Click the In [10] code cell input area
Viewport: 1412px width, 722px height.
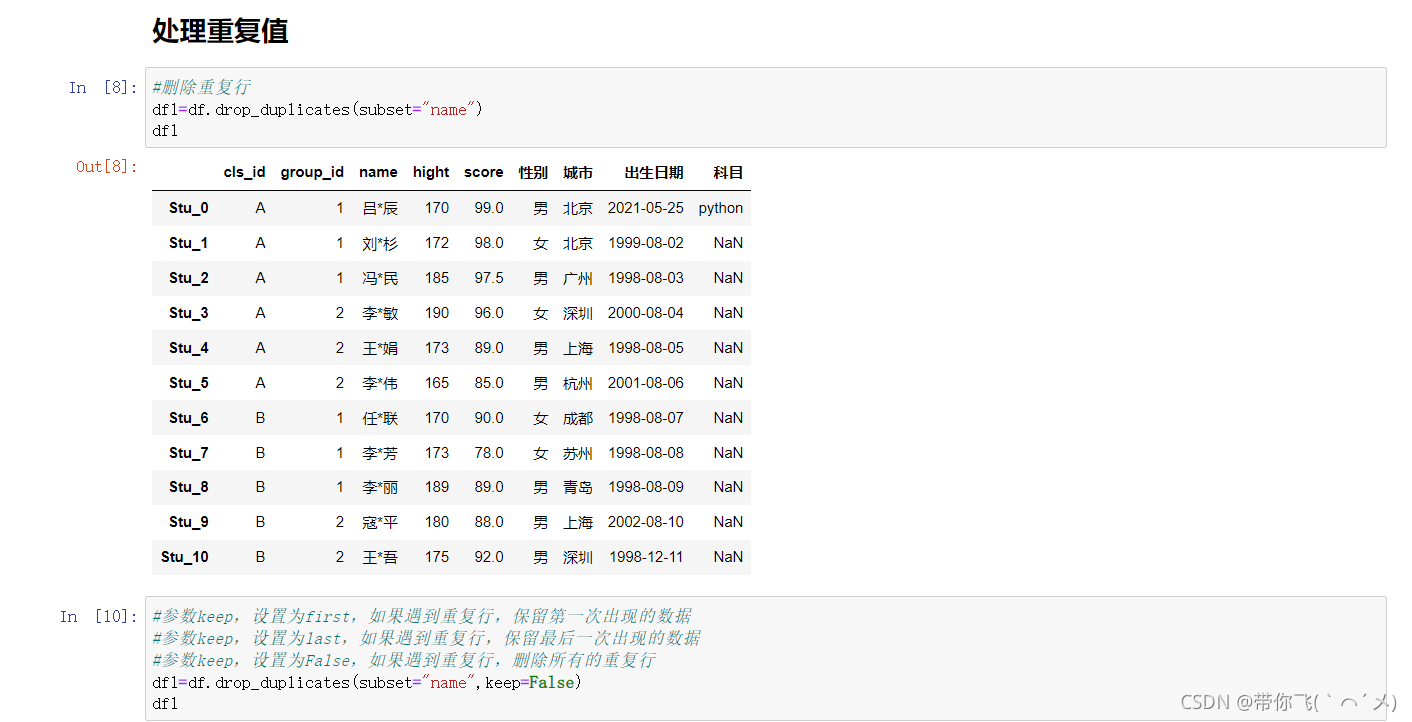click(x=765, y=659)
